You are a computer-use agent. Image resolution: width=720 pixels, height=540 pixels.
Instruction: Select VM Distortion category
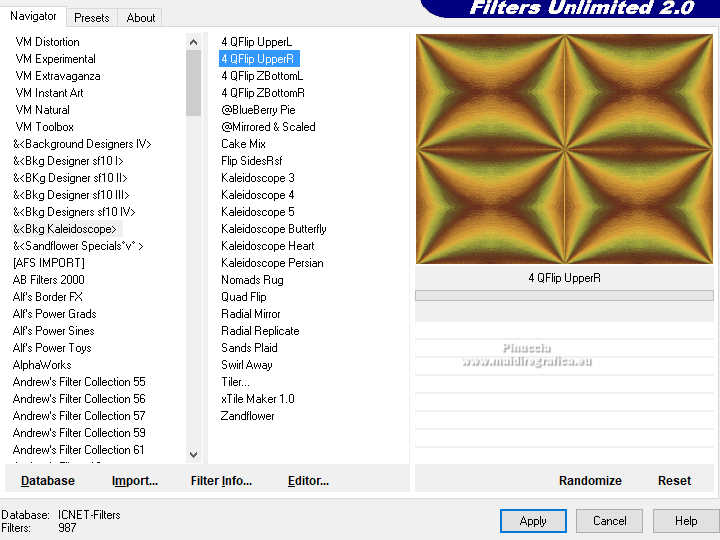coord(47,42)
